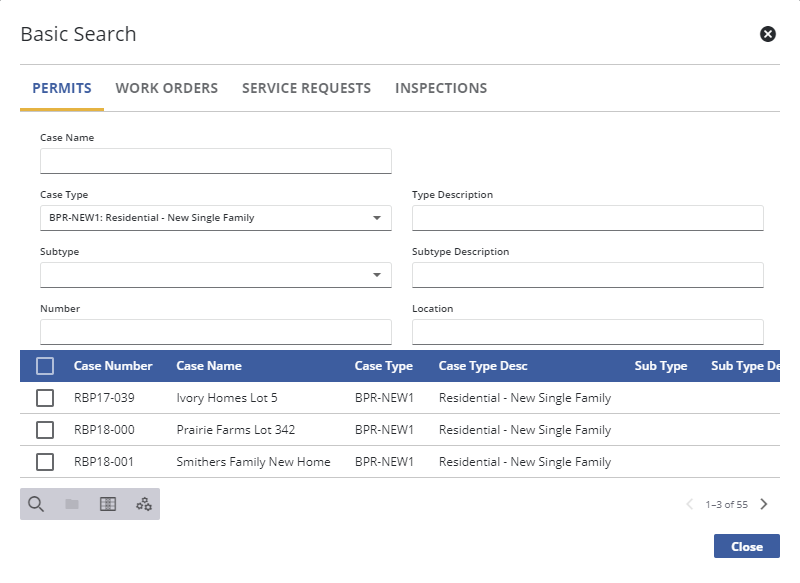Open the Case Type dropdown
Viewport: 800px width, 583px height.
[215, 218]
